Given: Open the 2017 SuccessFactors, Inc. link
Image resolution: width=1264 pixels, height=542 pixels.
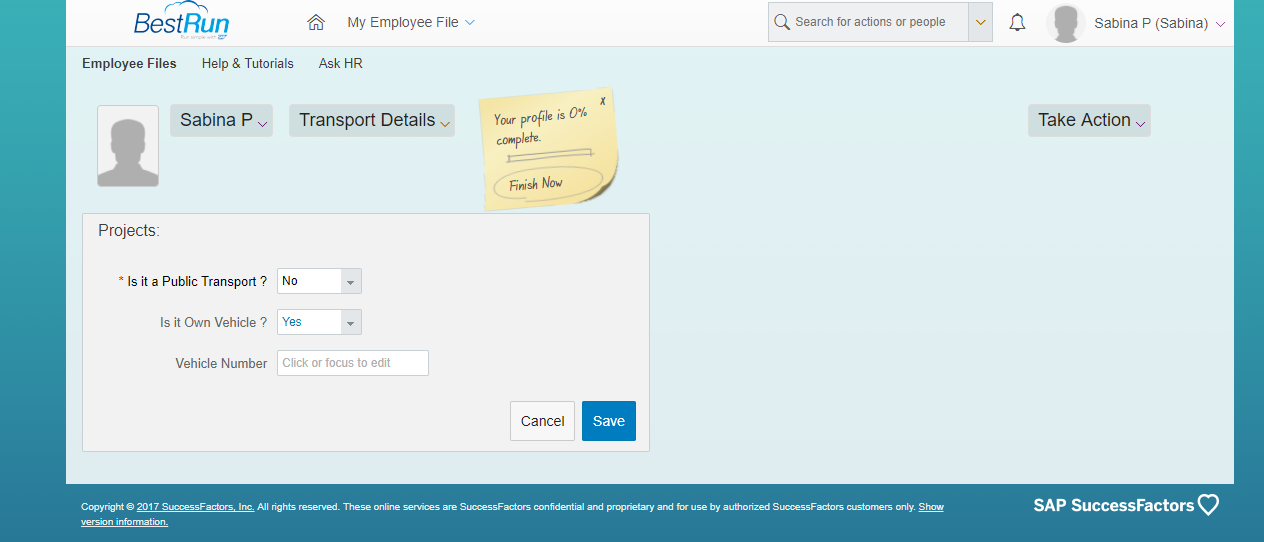Looking at the screenshot, I should [196, 507].
